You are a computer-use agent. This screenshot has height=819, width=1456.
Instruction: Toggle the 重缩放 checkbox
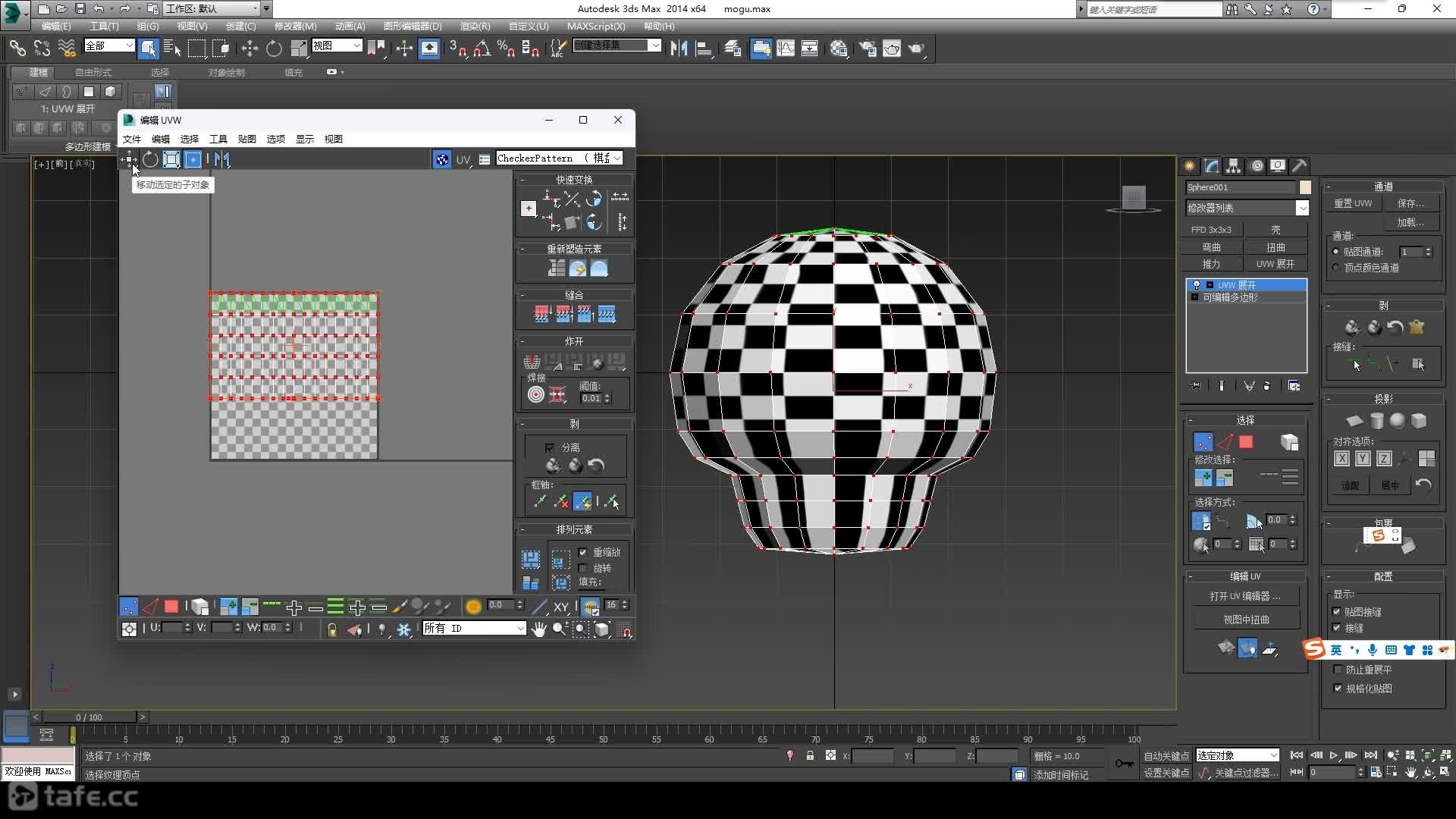pyautogui.click(x=583, y=552)
